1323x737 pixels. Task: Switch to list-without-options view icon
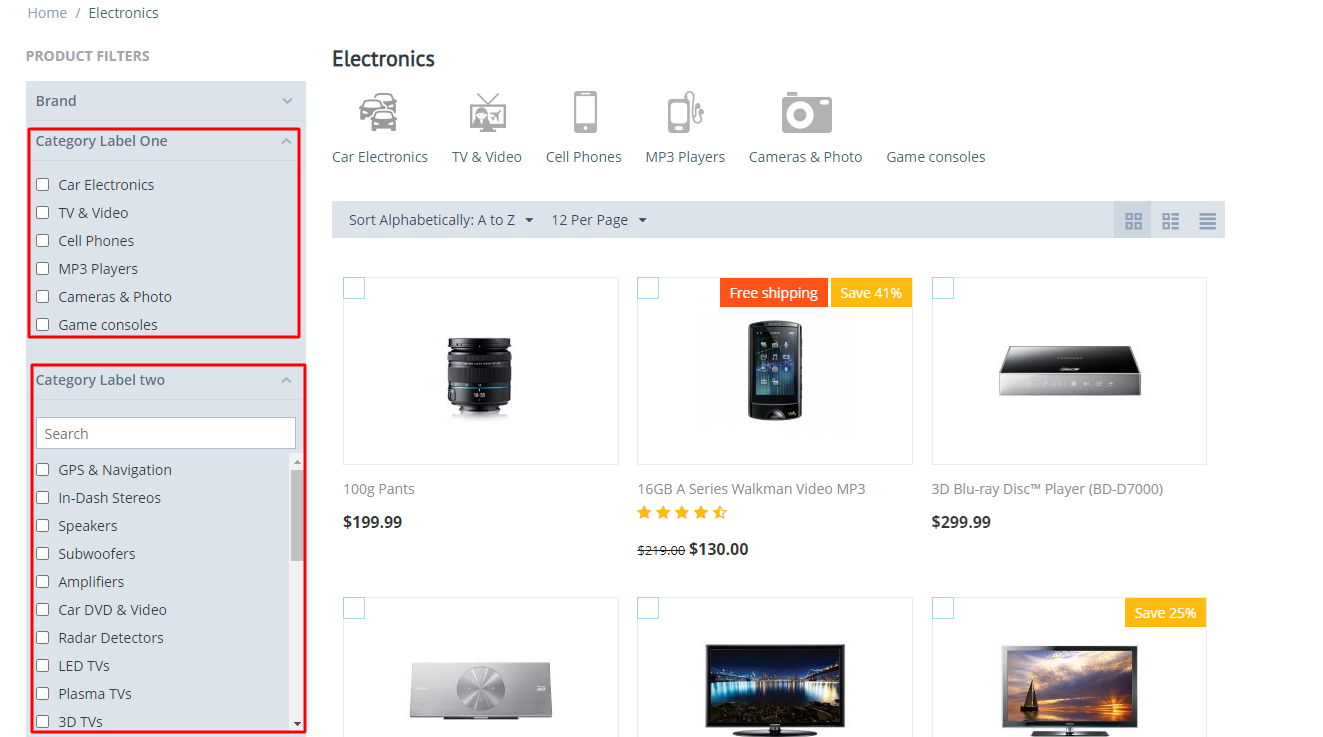click(1207, 221)
